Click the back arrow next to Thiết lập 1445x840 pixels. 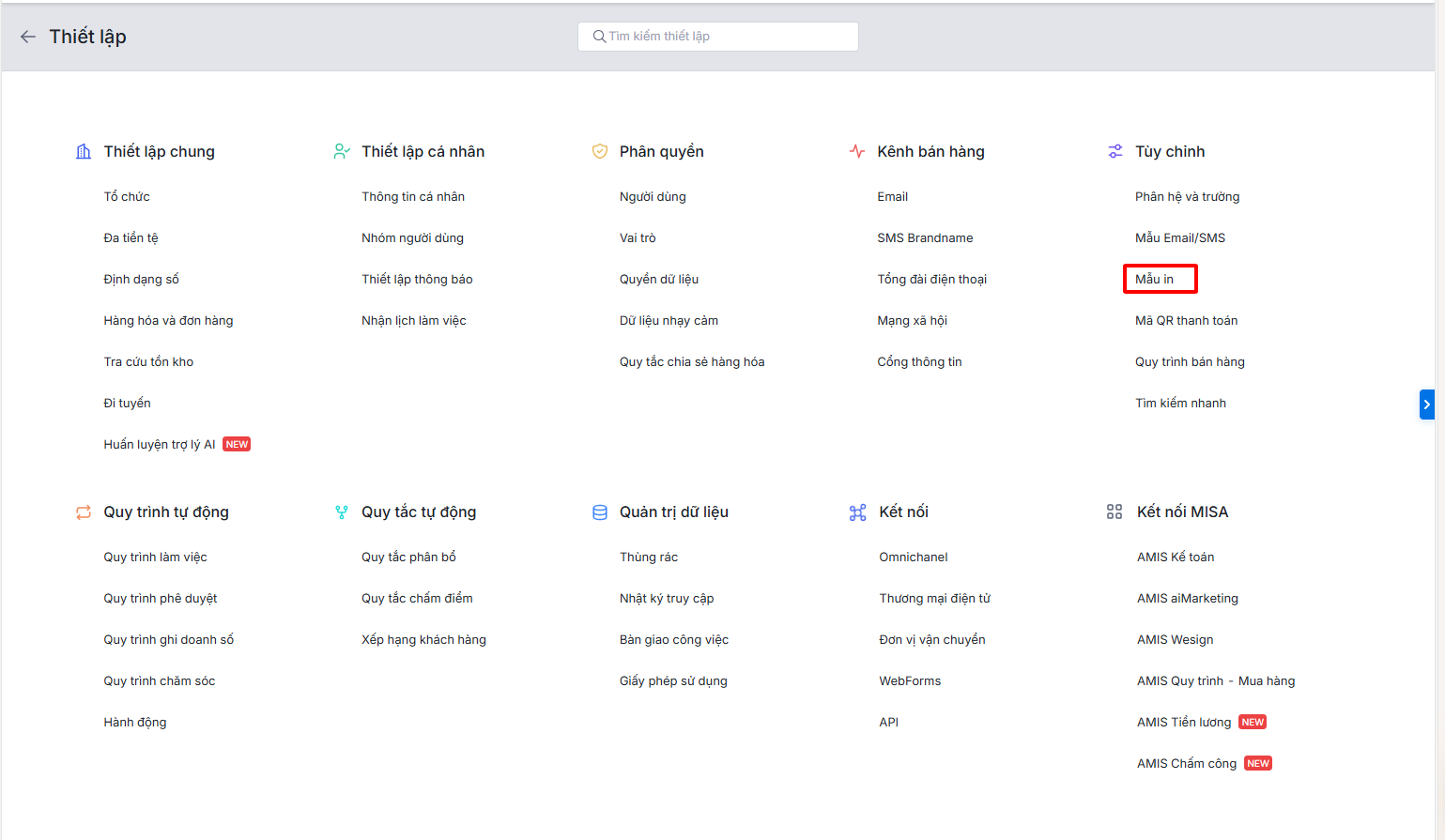[28, 37]
